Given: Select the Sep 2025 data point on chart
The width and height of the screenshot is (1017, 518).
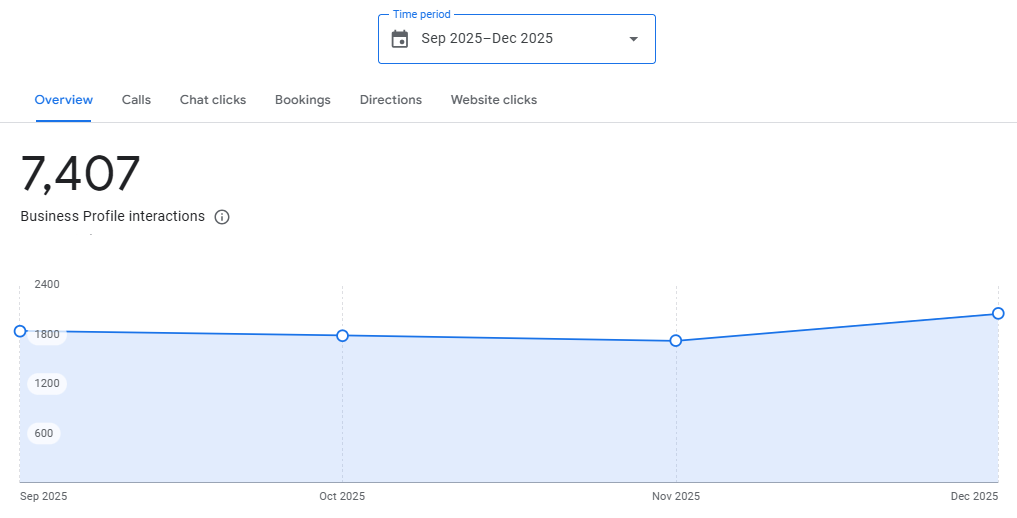Looking at the screenshot, I should pos(20,331).
